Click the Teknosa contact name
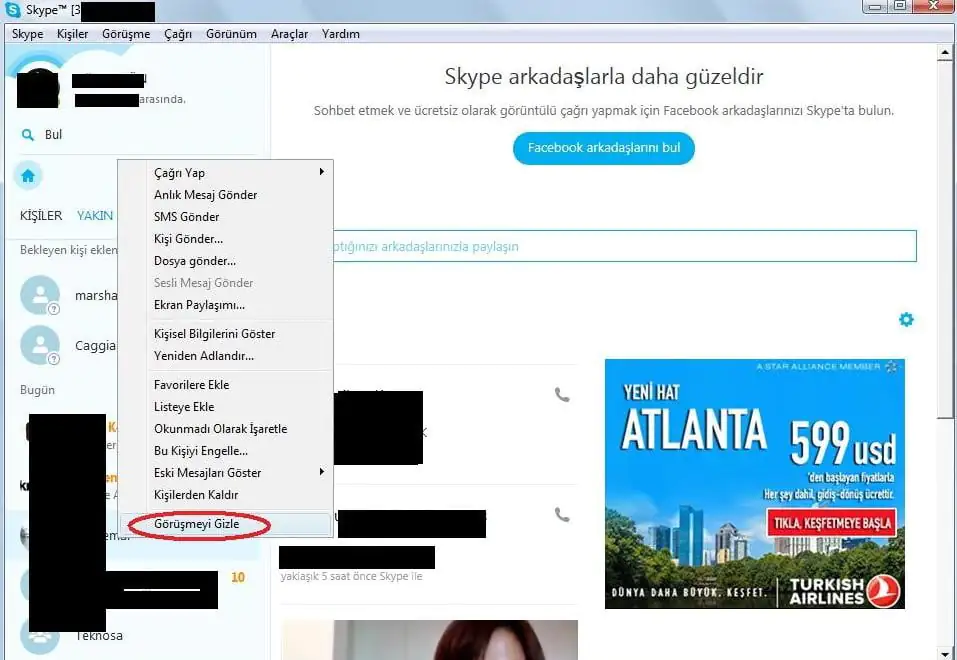 point(99,636)
